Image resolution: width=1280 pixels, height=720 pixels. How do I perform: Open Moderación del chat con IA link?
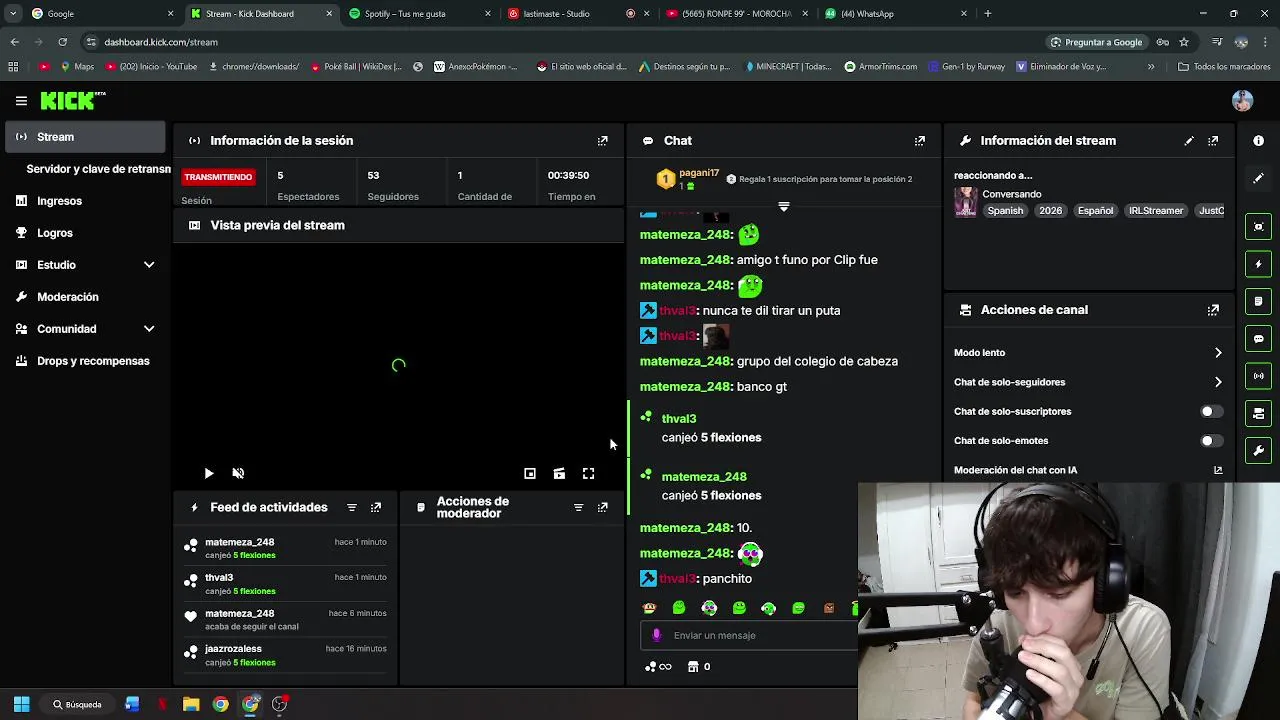tap(1218, 470)
